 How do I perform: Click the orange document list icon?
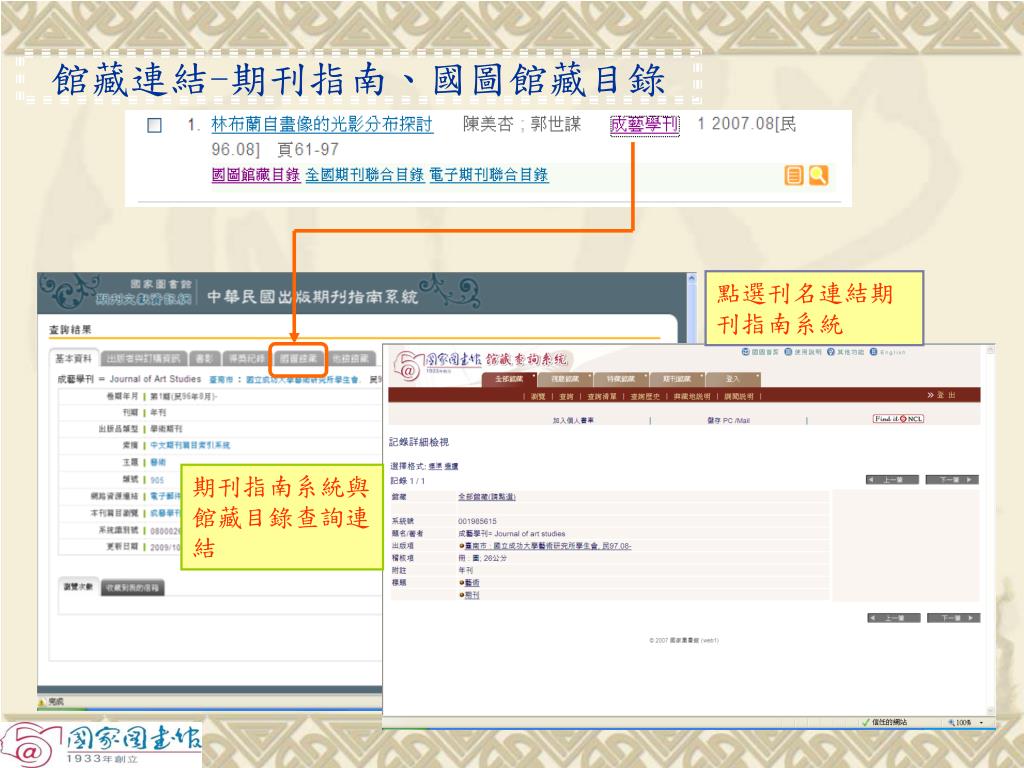click(793, 175)
